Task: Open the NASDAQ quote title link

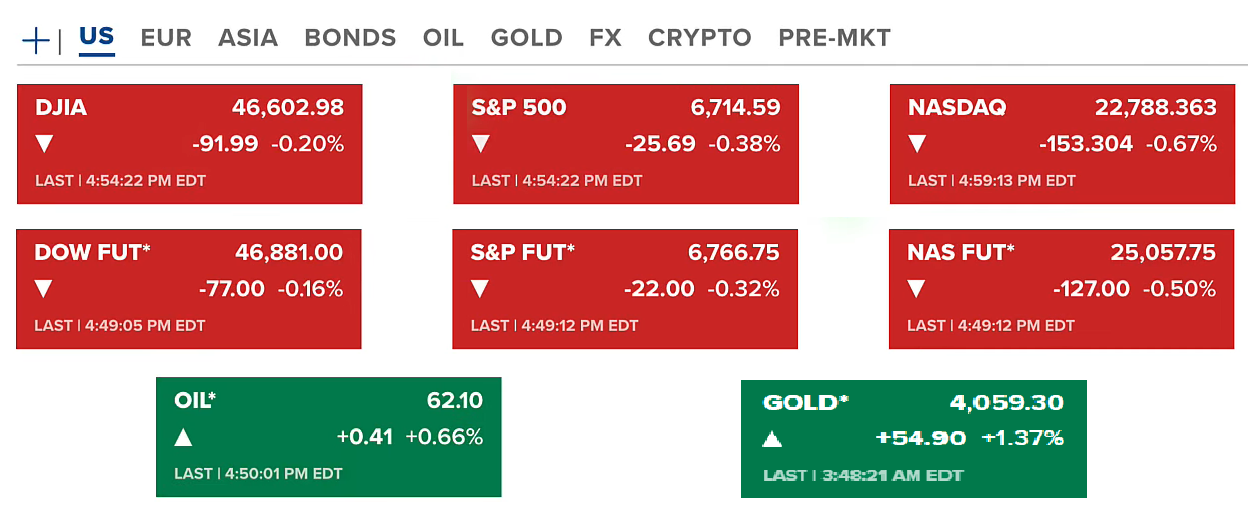Action: [957, 108]
